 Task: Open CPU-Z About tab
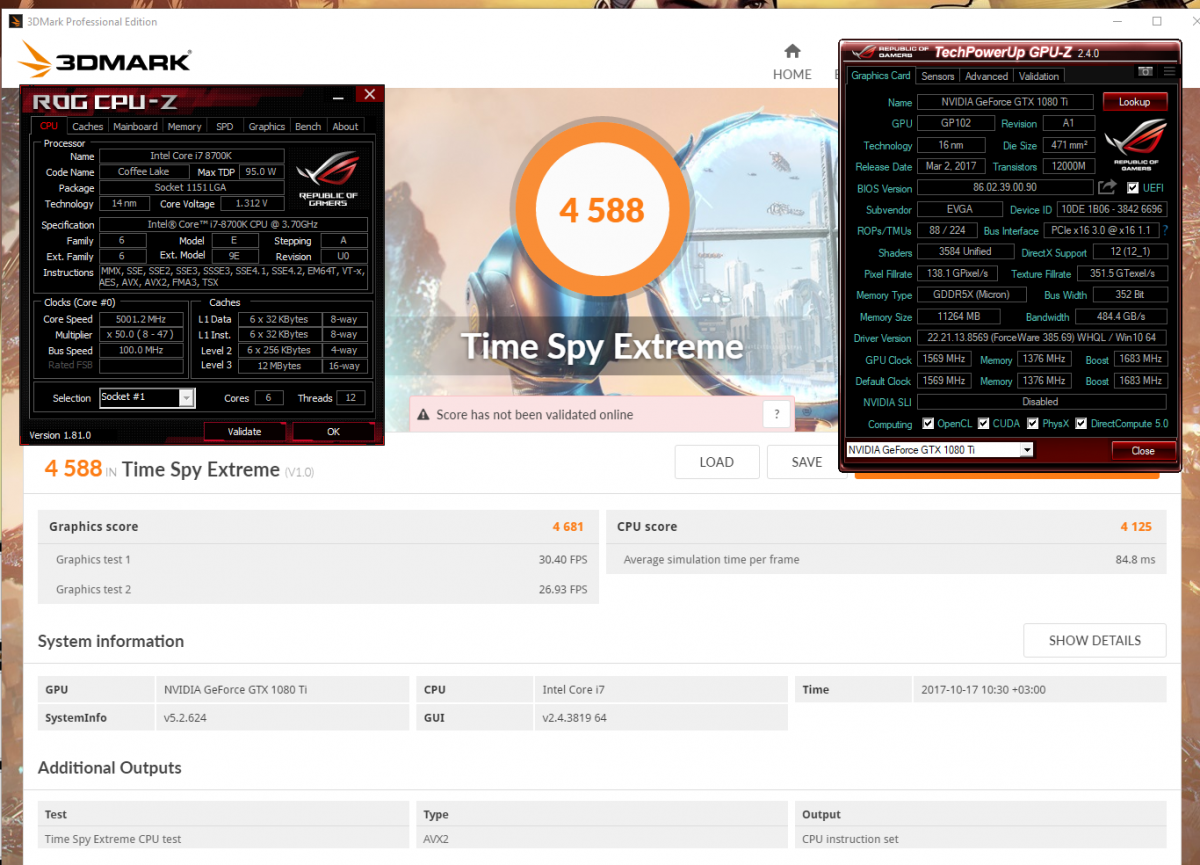pyautogui.click(x=345, y=126)
